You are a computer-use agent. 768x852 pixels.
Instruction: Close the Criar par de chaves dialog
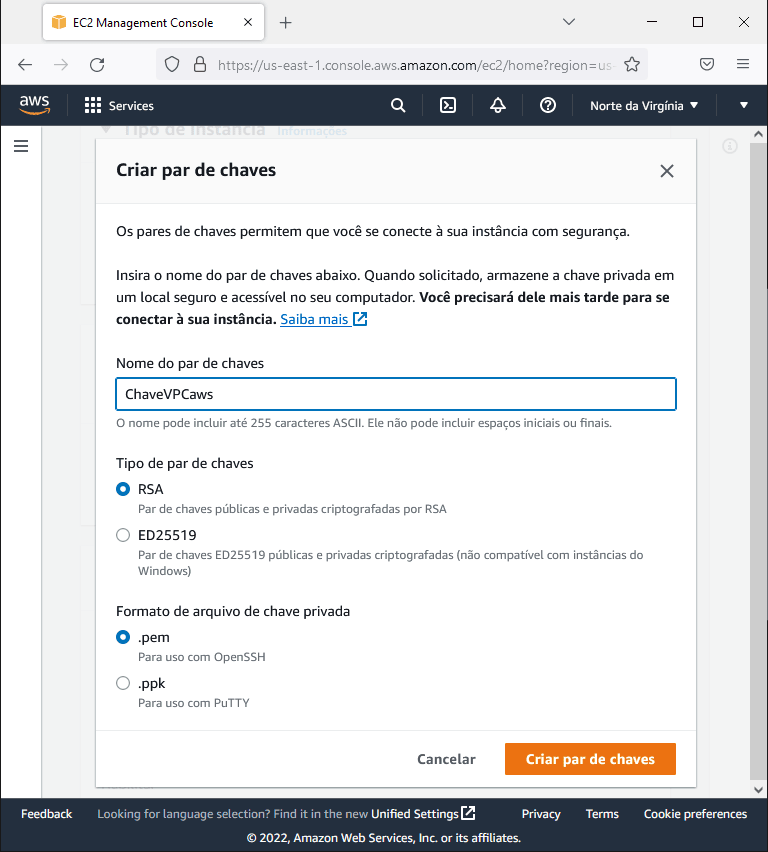pyautogui.click(x=666, y=171)
